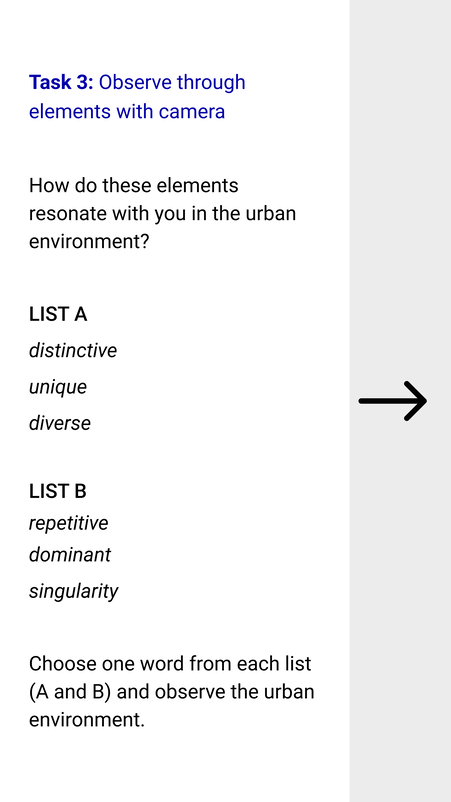Select the word 'unique' in List A
This screenshot has height=802, width=451.
click(x=58, y=387)
